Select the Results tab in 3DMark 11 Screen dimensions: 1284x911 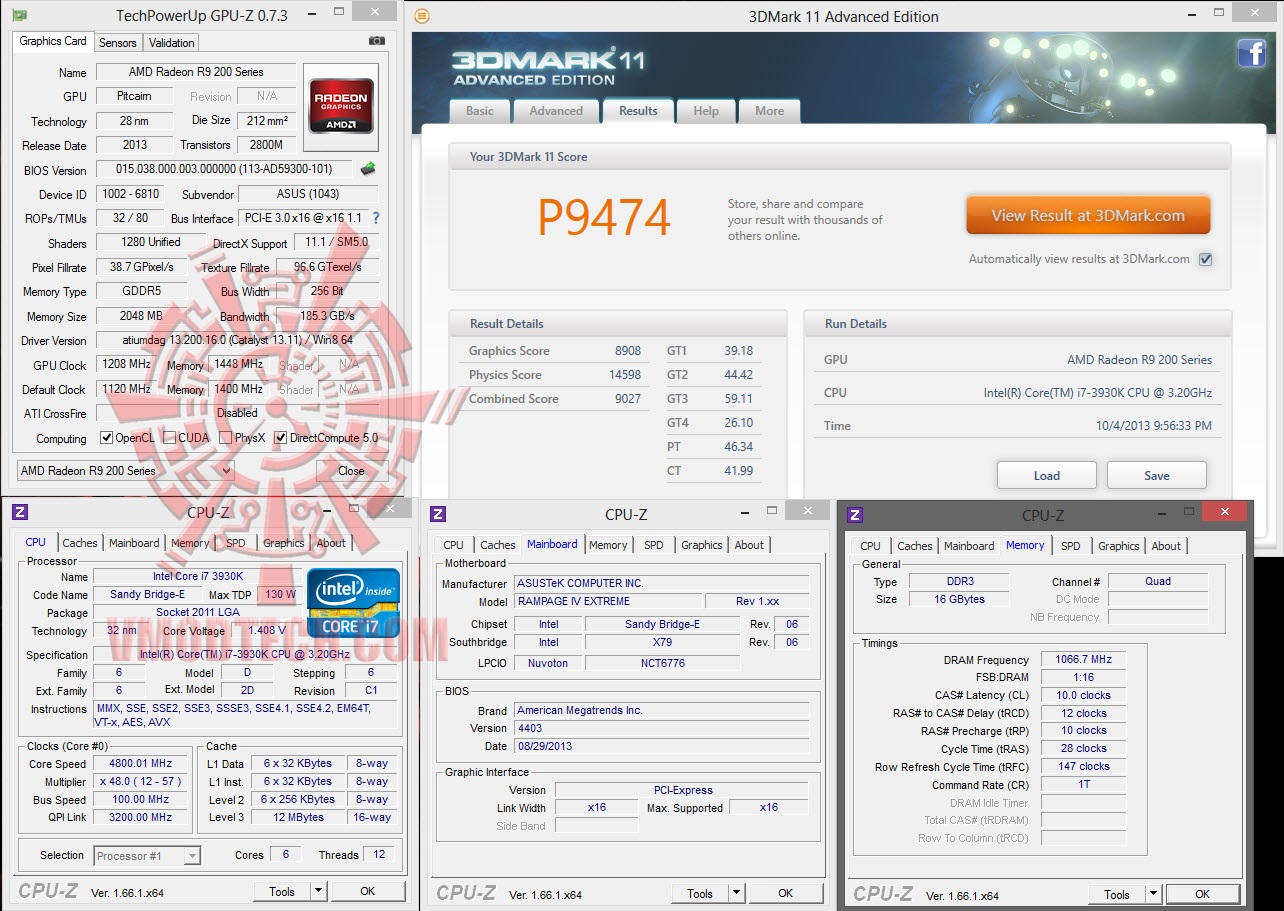638,110
